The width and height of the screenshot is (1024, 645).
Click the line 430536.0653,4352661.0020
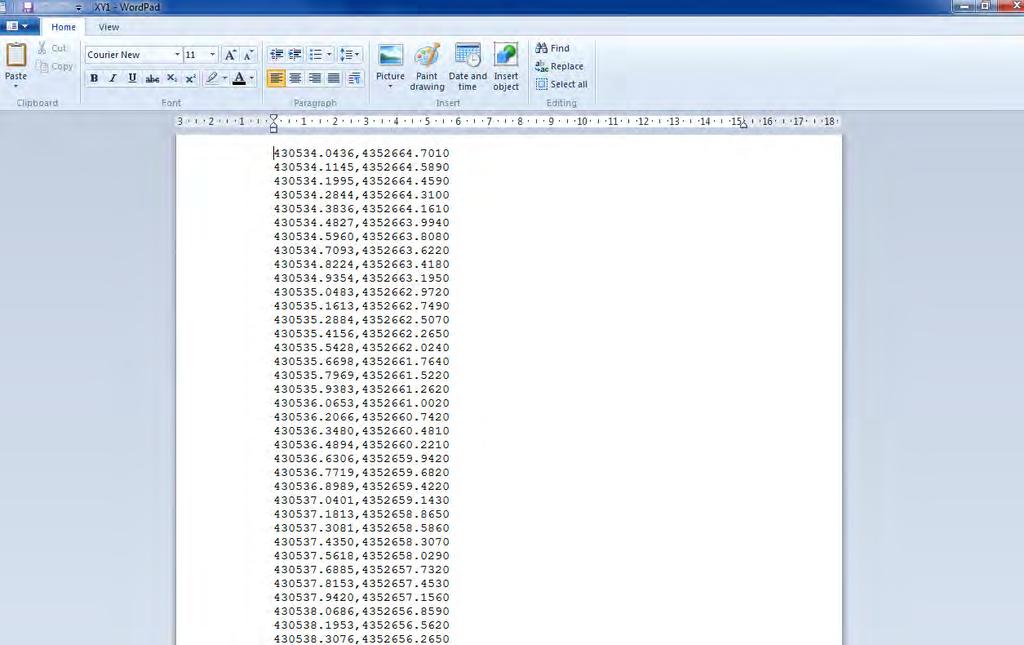click(361, 403)
